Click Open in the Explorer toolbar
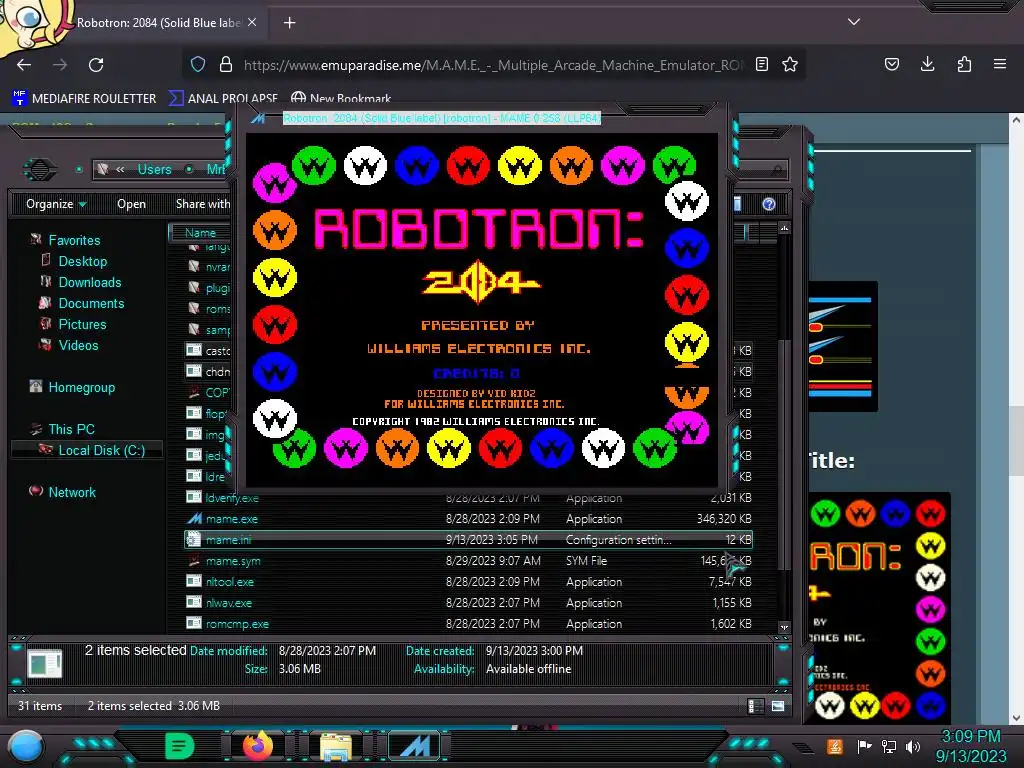 131,204
